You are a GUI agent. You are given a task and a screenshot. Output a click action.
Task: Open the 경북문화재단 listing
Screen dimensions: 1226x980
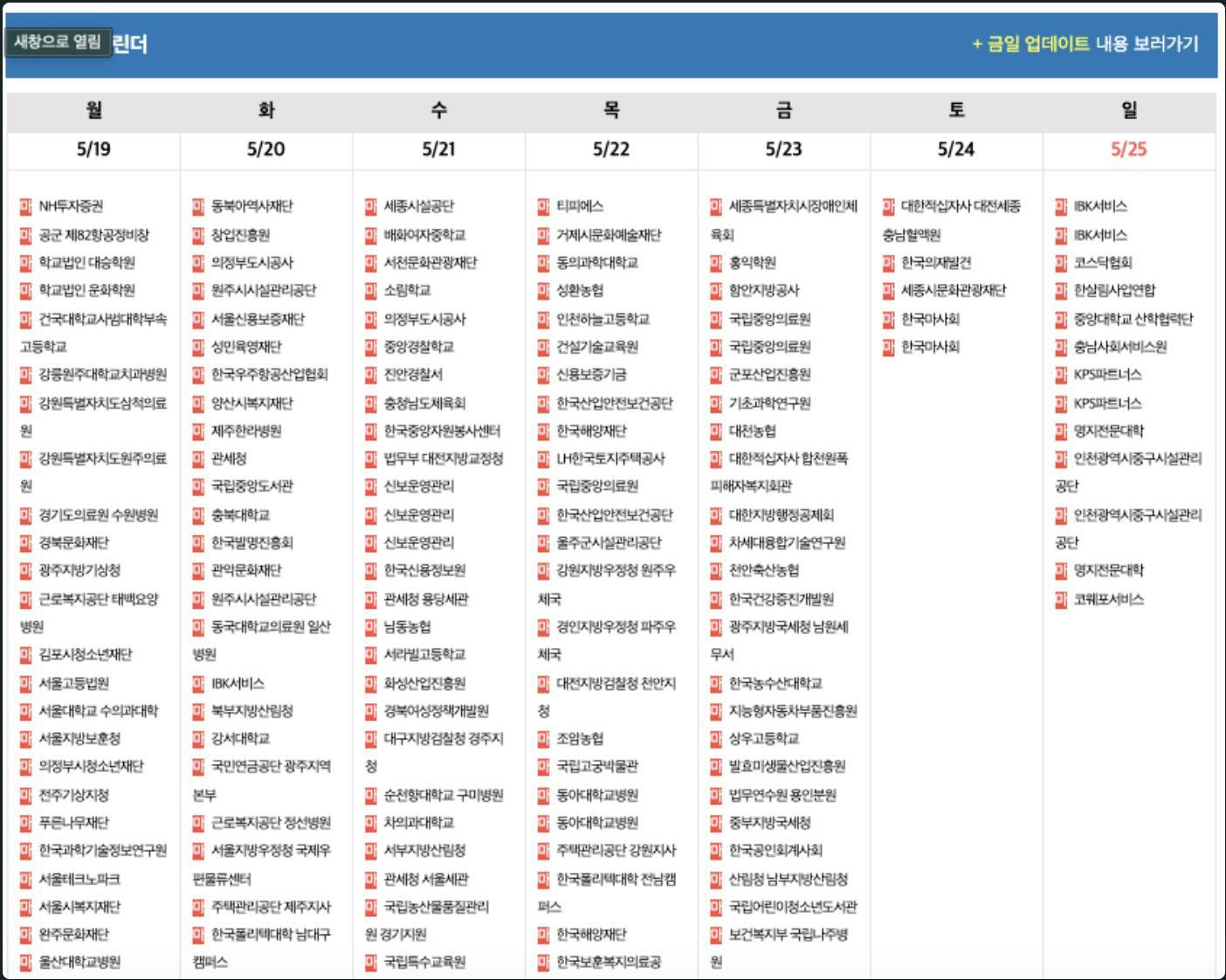(73, 542)
